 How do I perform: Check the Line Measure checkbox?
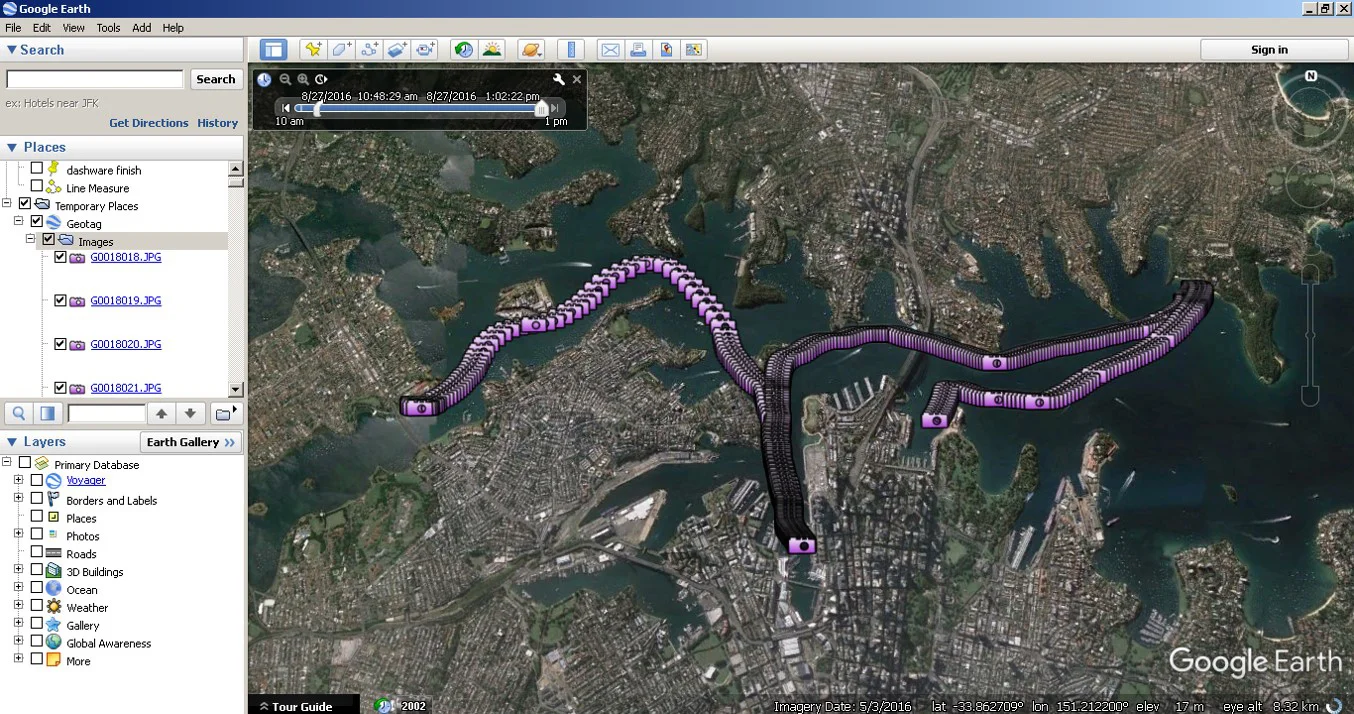pyautogui.click(x=37, y=186)
